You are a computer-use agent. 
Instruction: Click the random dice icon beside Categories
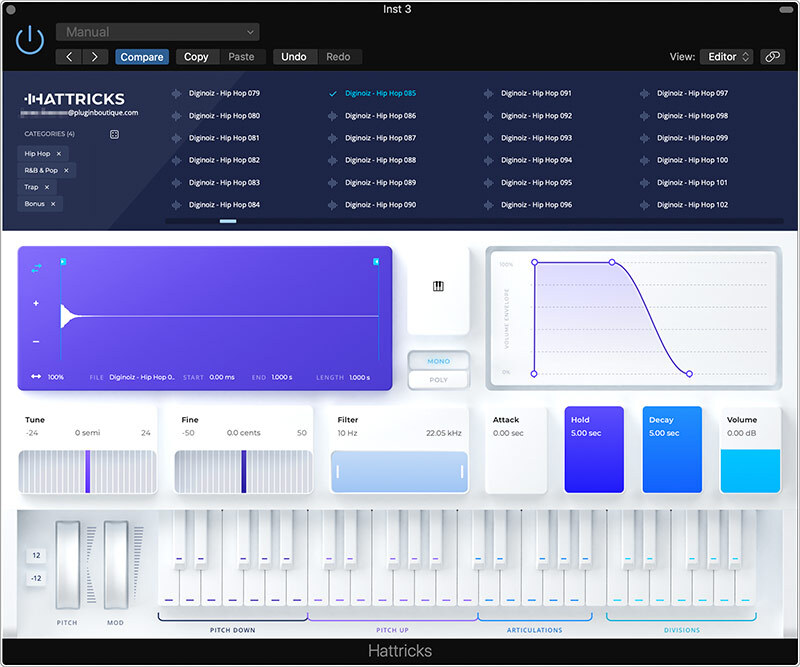pos(114,134)
